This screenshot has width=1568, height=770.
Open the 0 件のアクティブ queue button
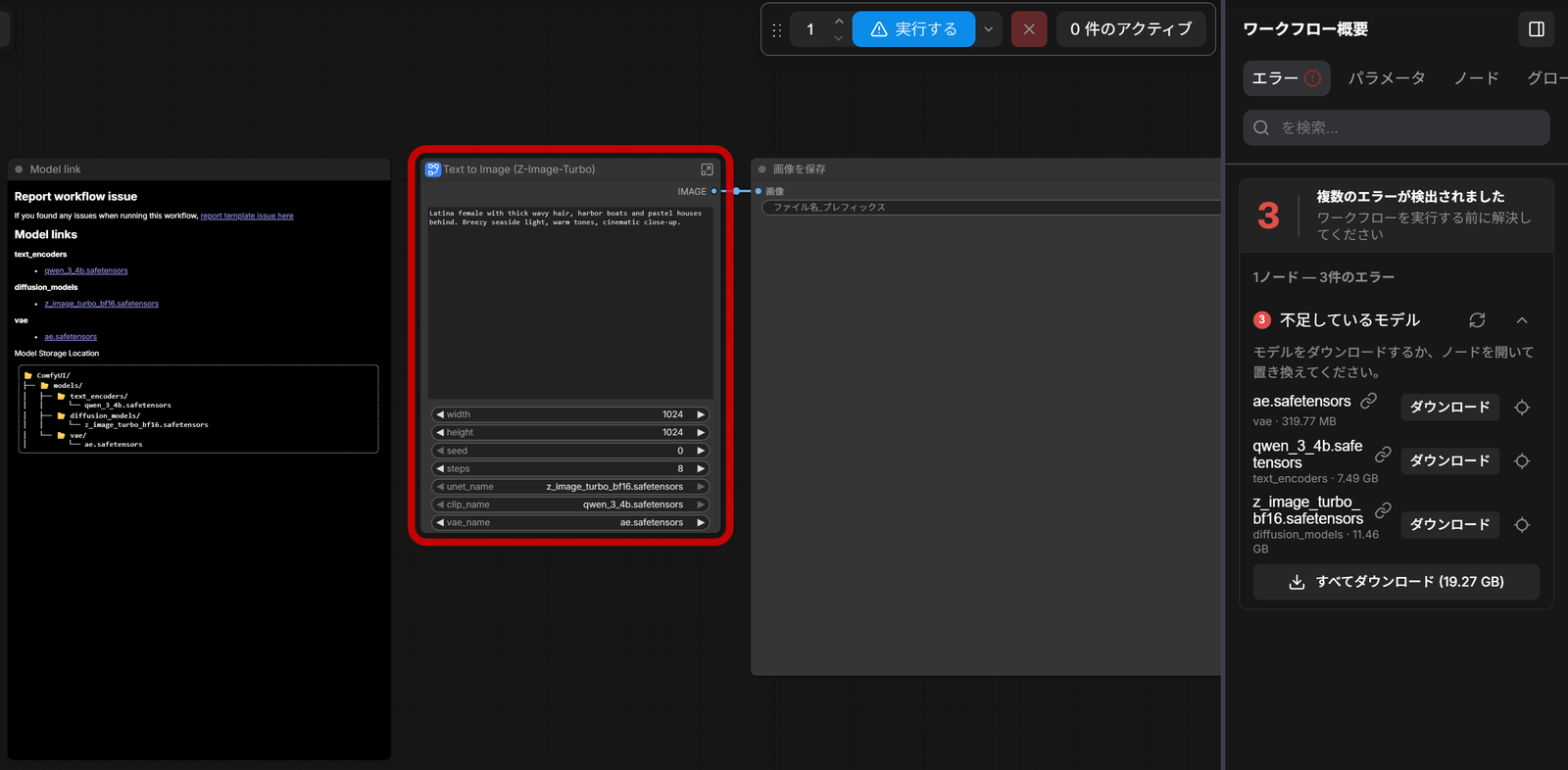click(x=1131, y=29)
